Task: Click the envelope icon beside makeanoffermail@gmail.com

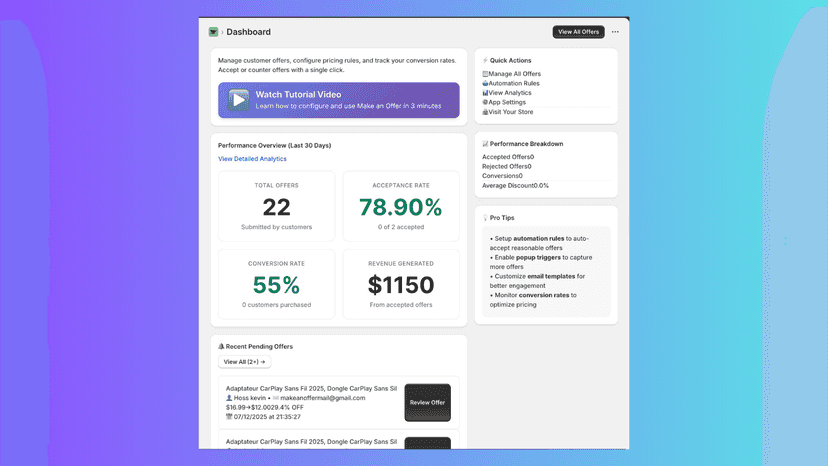Action: [276, 398]
